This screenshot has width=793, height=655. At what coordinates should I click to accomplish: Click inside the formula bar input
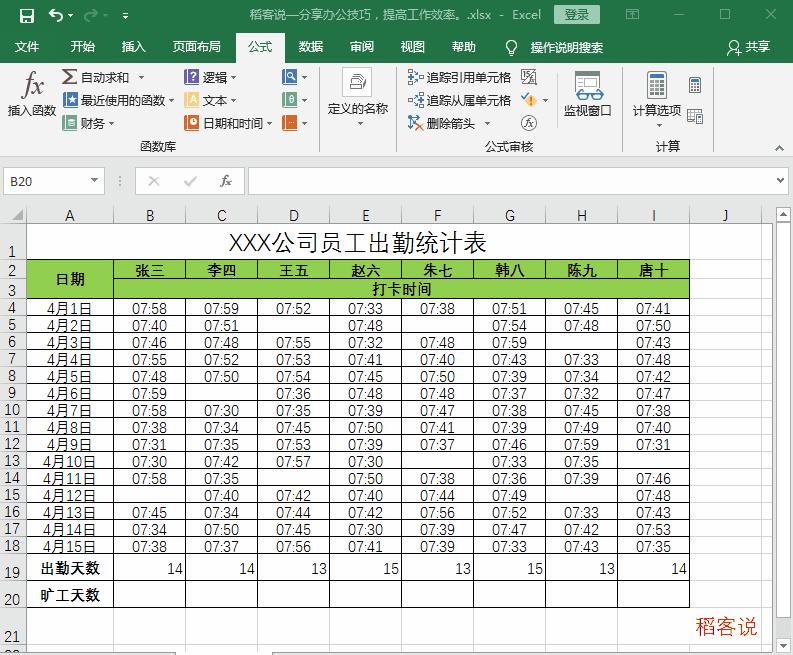click(x=510, y=181)
